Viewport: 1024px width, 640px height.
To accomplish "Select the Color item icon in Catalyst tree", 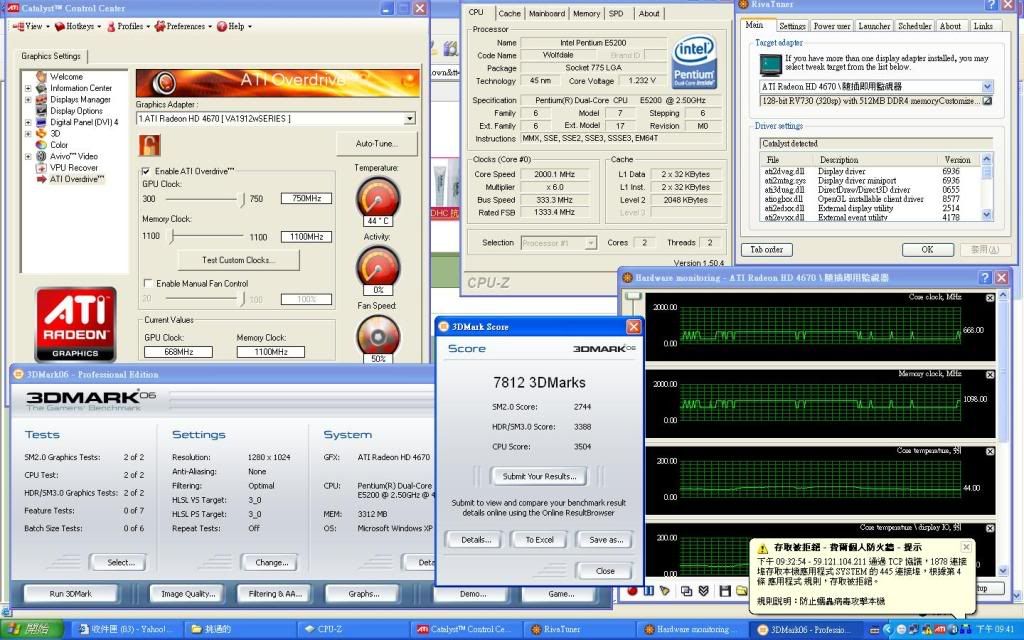I will (41, 145).
